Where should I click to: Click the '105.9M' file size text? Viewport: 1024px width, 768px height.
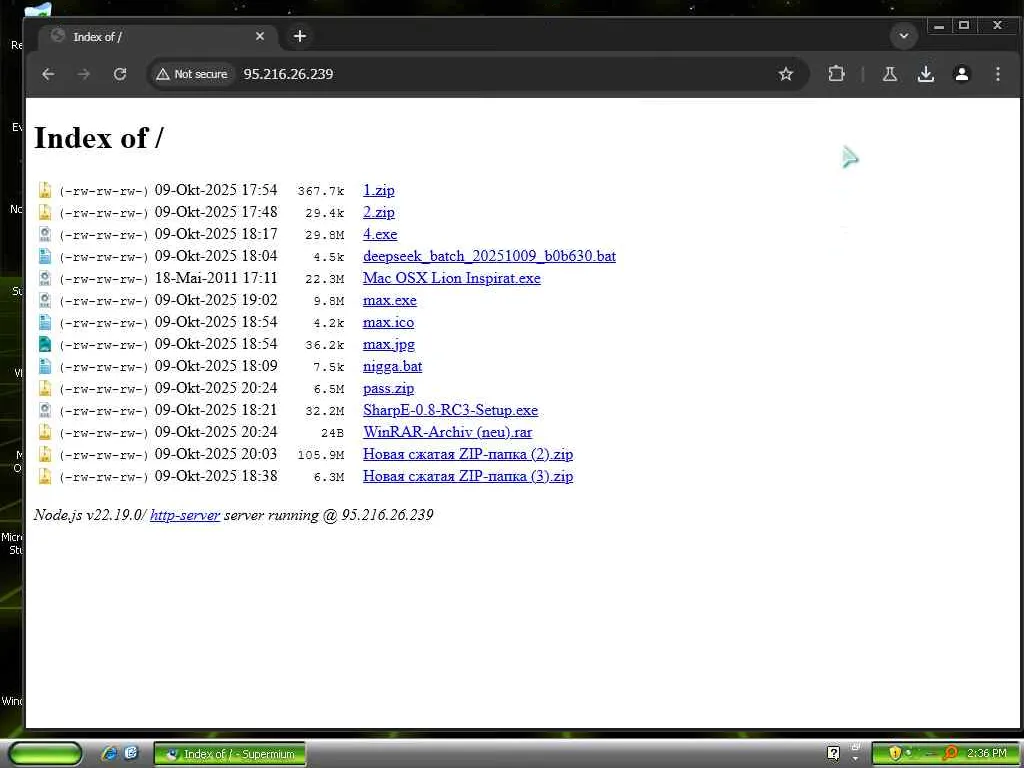point(321,455)
